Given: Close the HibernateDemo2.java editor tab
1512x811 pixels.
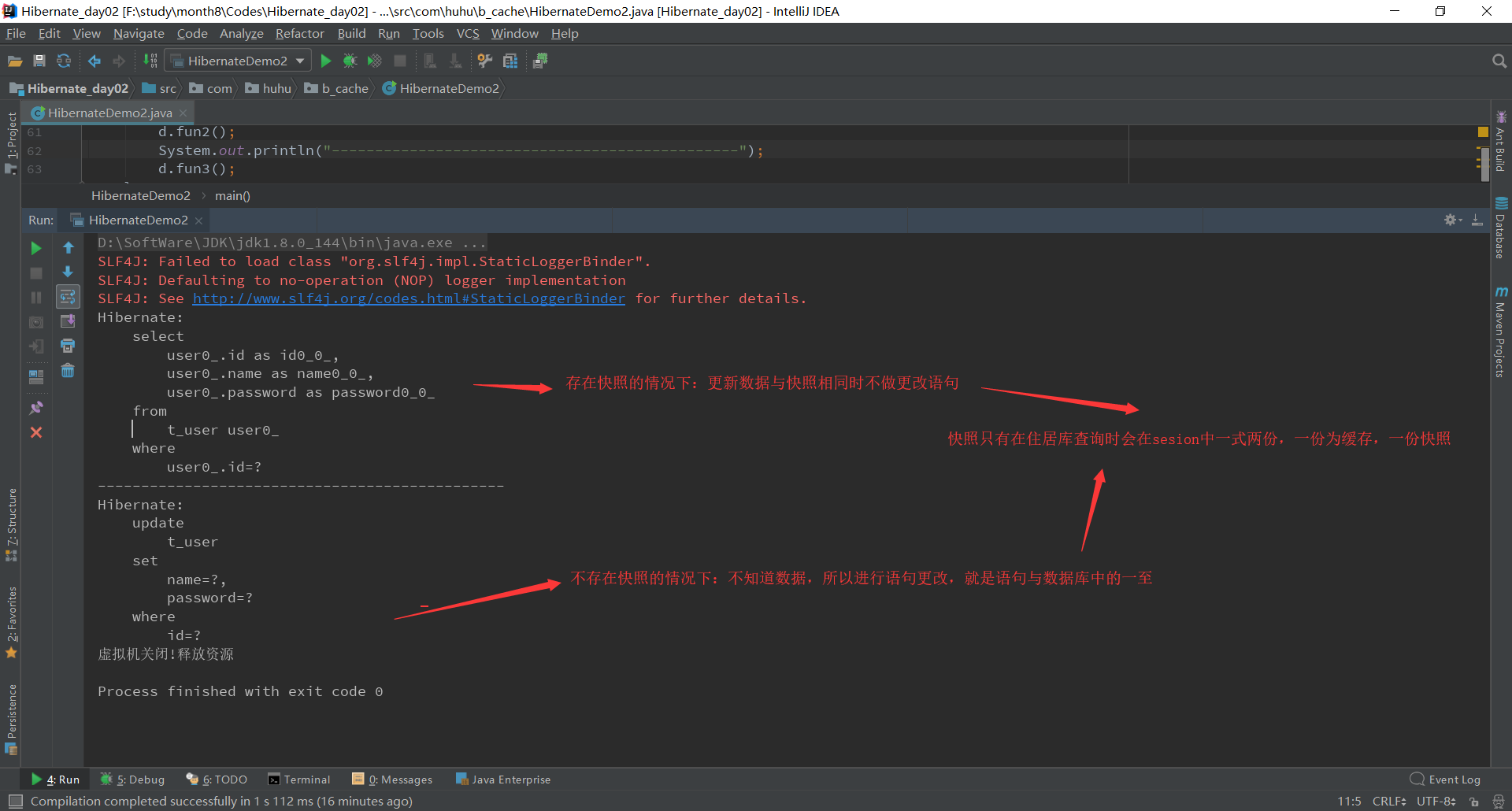Looking at the screenshot, I should point(183,113).
